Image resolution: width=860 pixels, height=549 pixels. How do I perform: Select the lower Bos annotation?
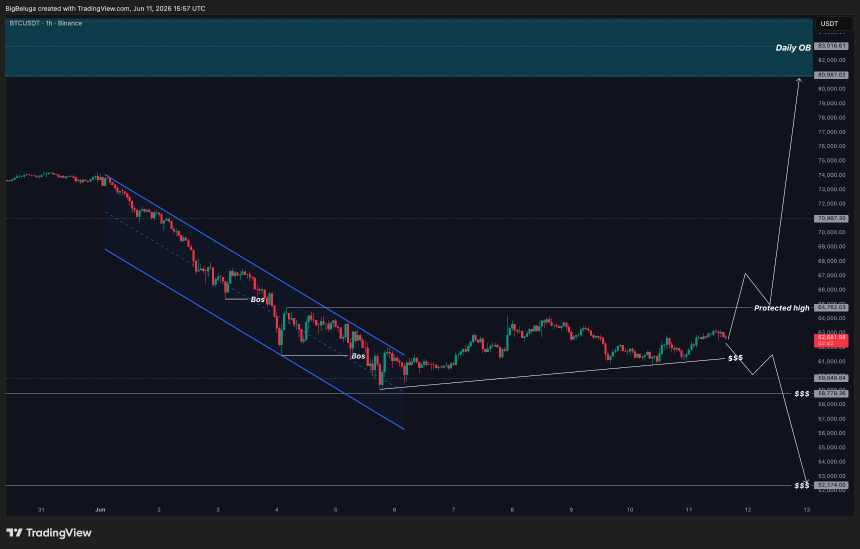point(358,356)
